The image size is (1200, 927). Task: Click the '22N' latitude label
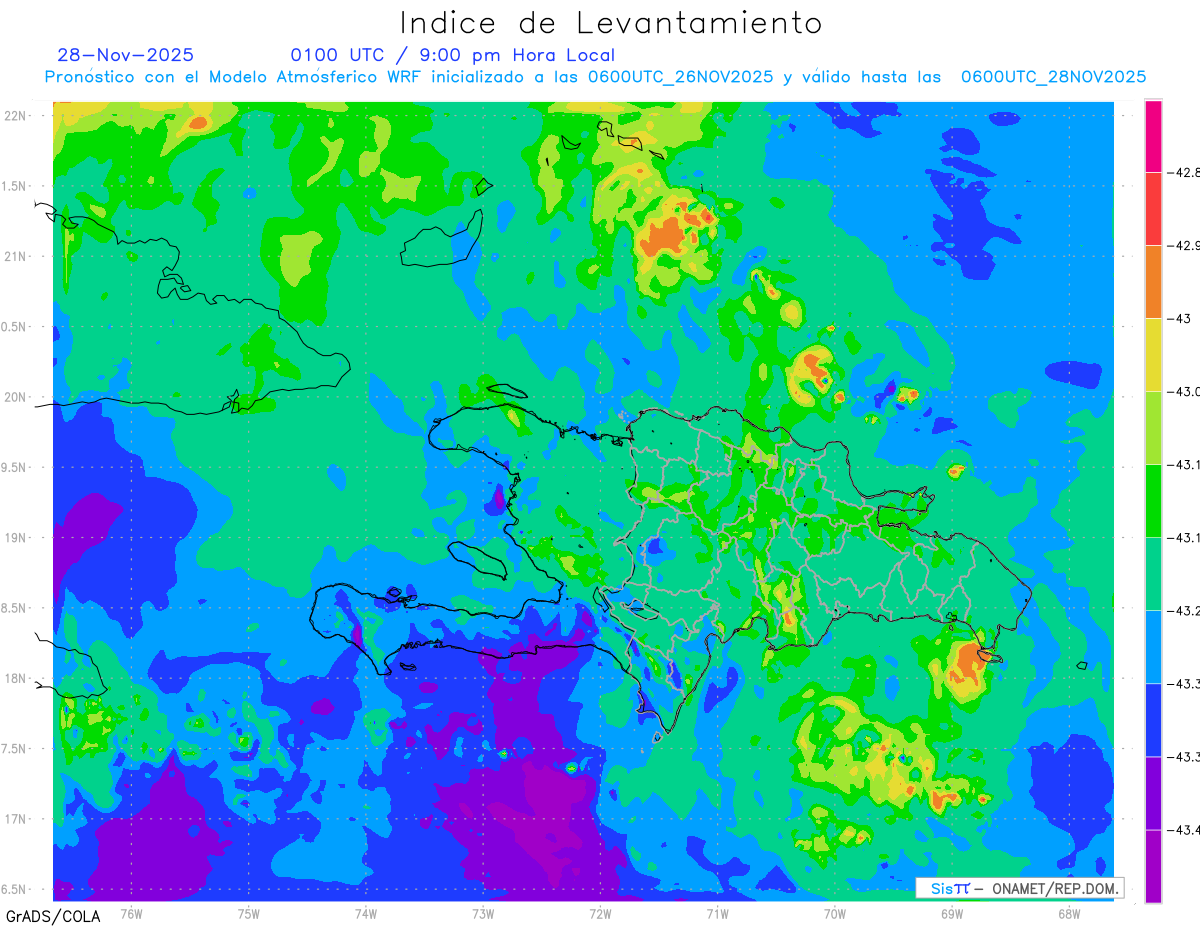click(15, 115)
